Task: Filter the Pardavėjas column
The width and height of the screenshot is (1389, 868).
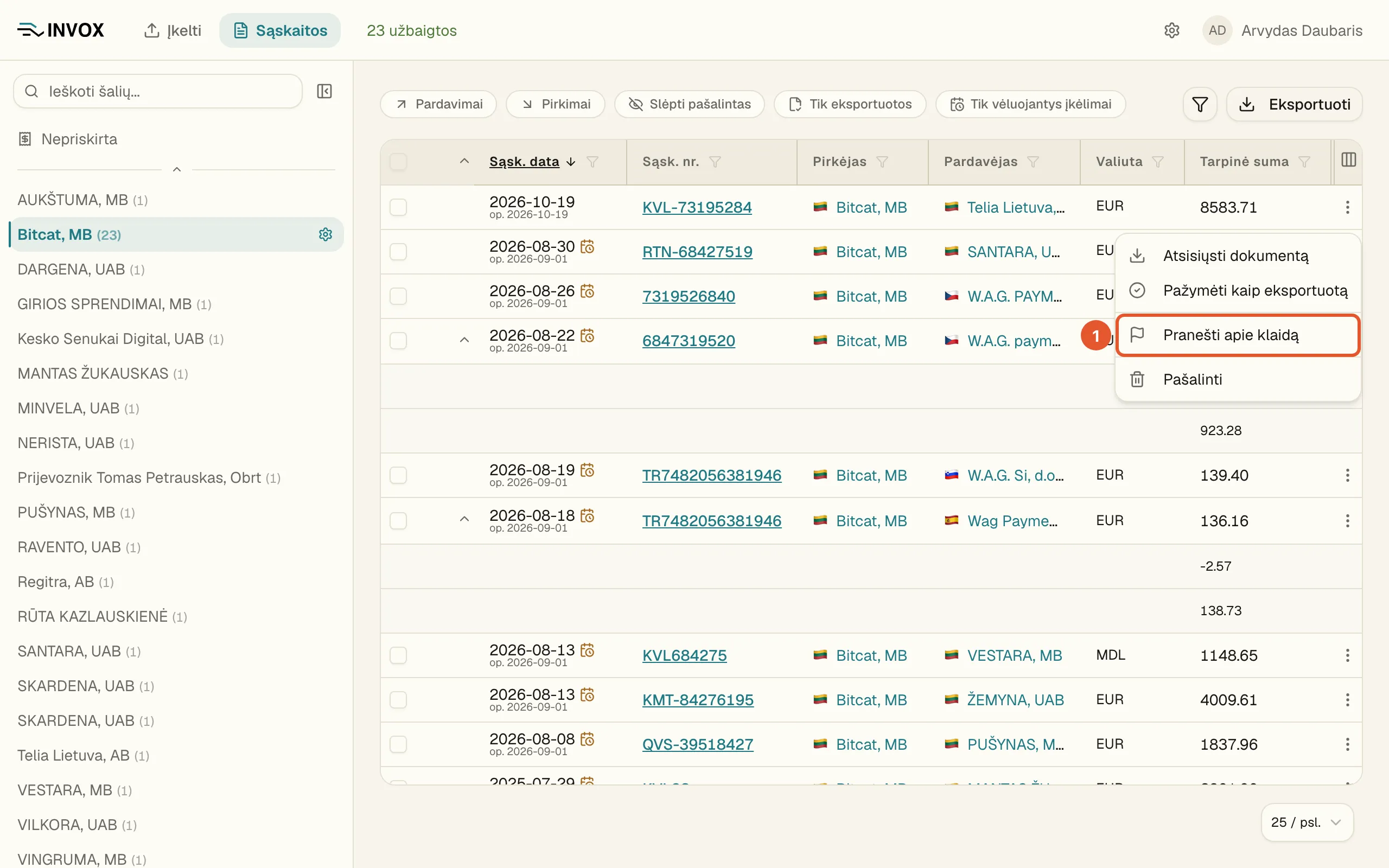Action: [1033, 162]
